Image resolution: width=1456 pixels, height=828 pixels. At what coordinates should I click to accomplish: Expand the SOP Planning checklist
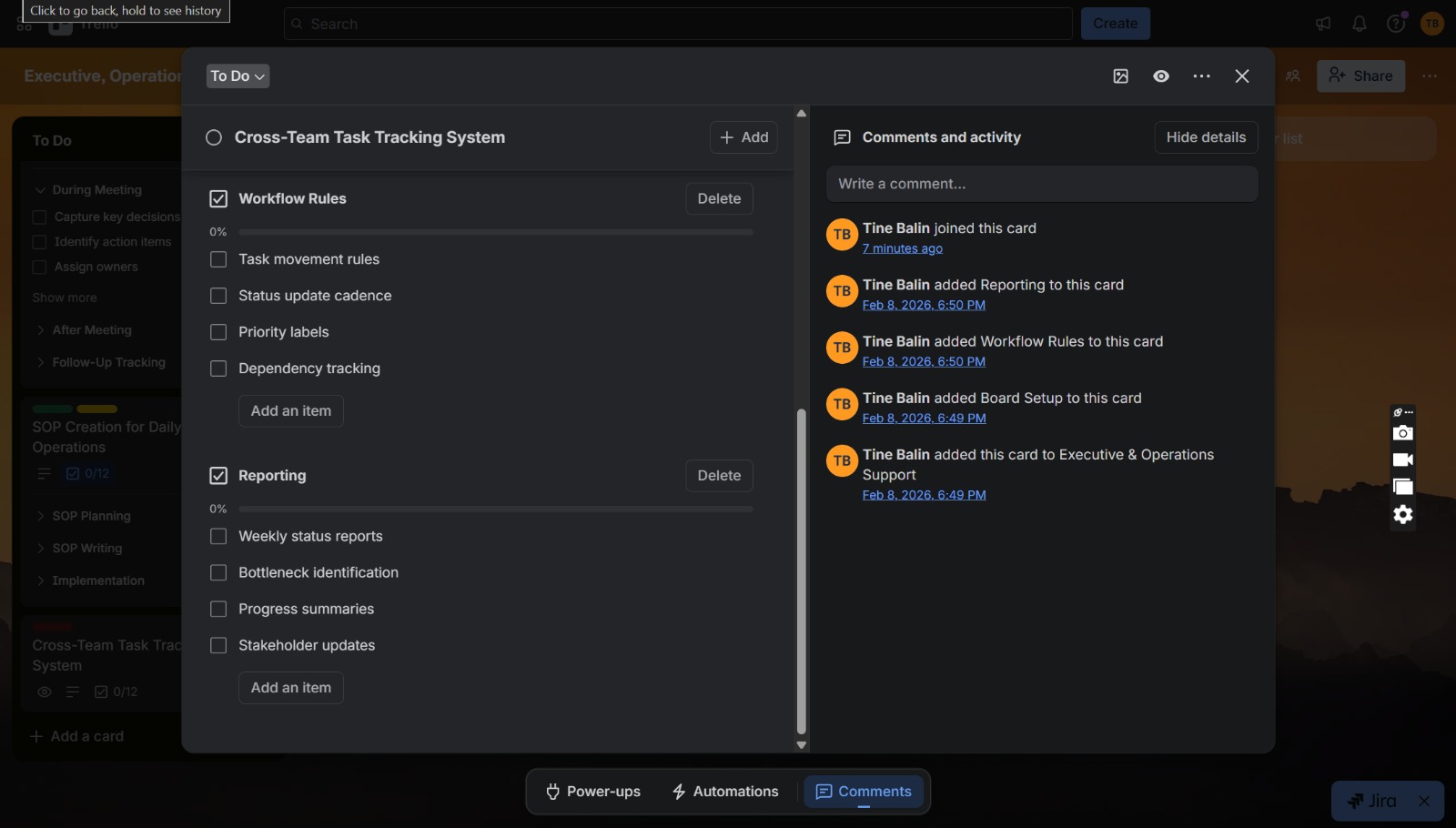pos(40,516)
